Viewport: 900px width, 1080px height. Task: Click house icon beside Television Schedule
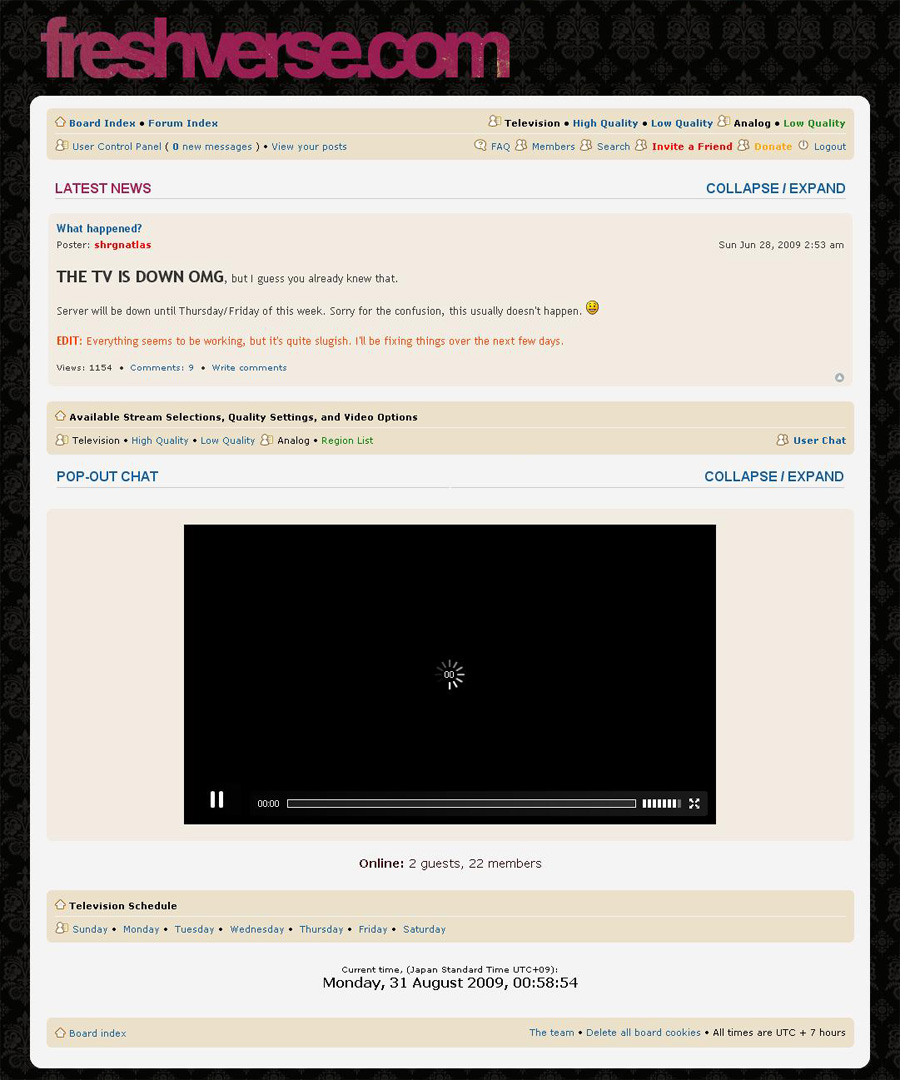[61, 904]
